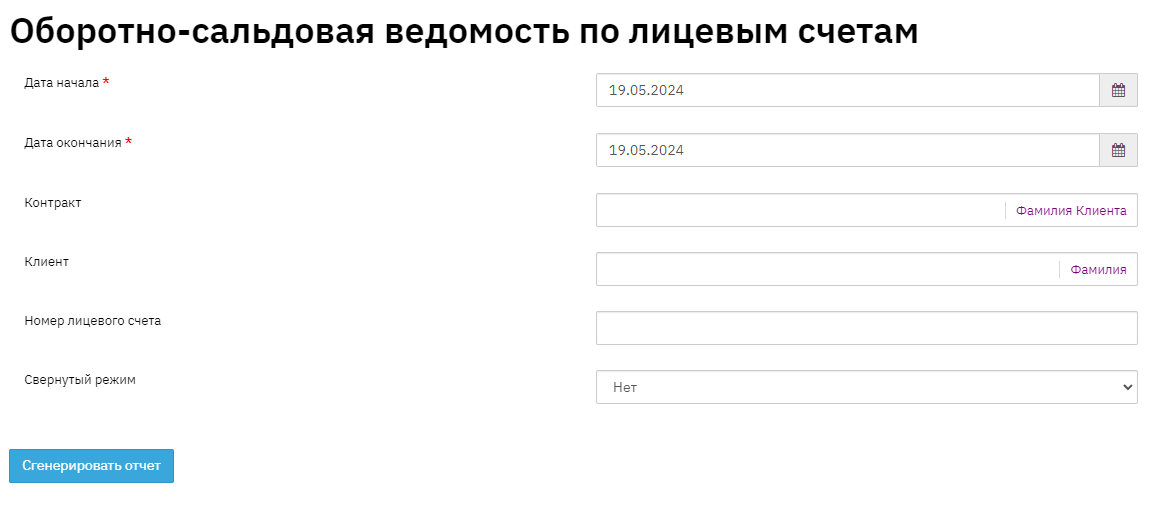Click the Фамилия option in Клиент field
The image size is (1175, 512).
coord(1098,270)
